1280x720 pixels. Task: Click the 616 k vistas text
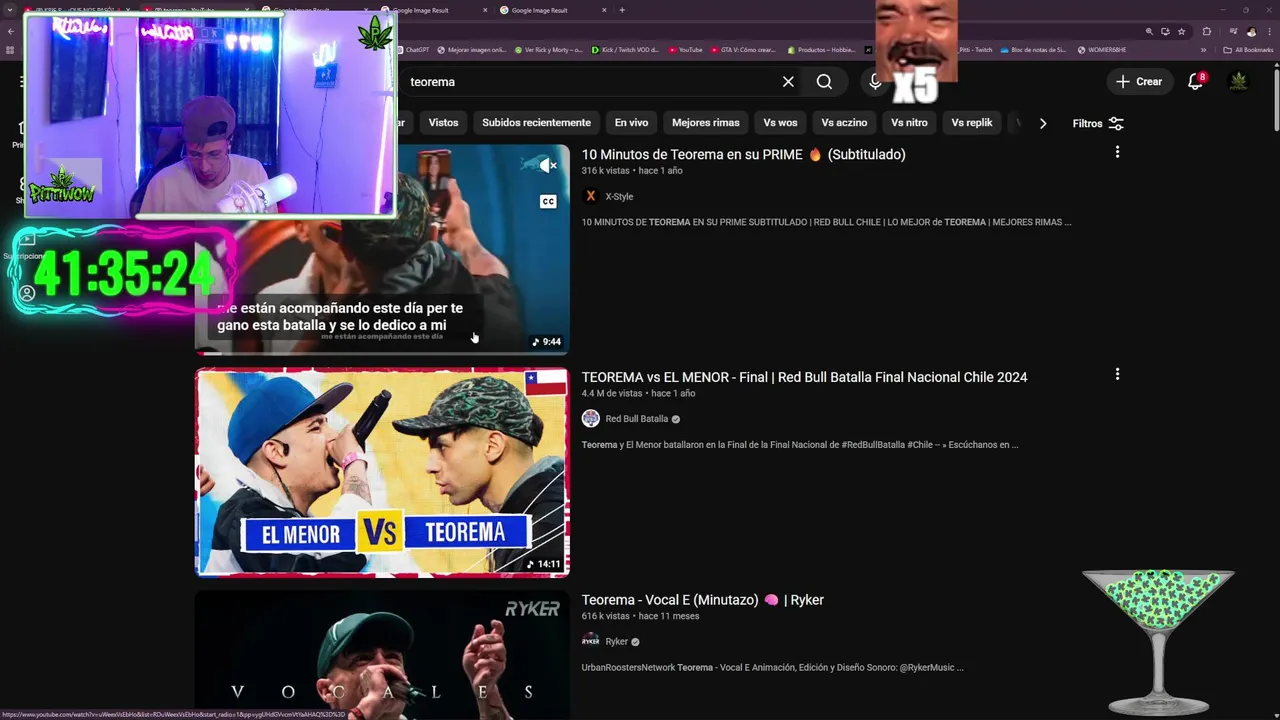(606, 616)
